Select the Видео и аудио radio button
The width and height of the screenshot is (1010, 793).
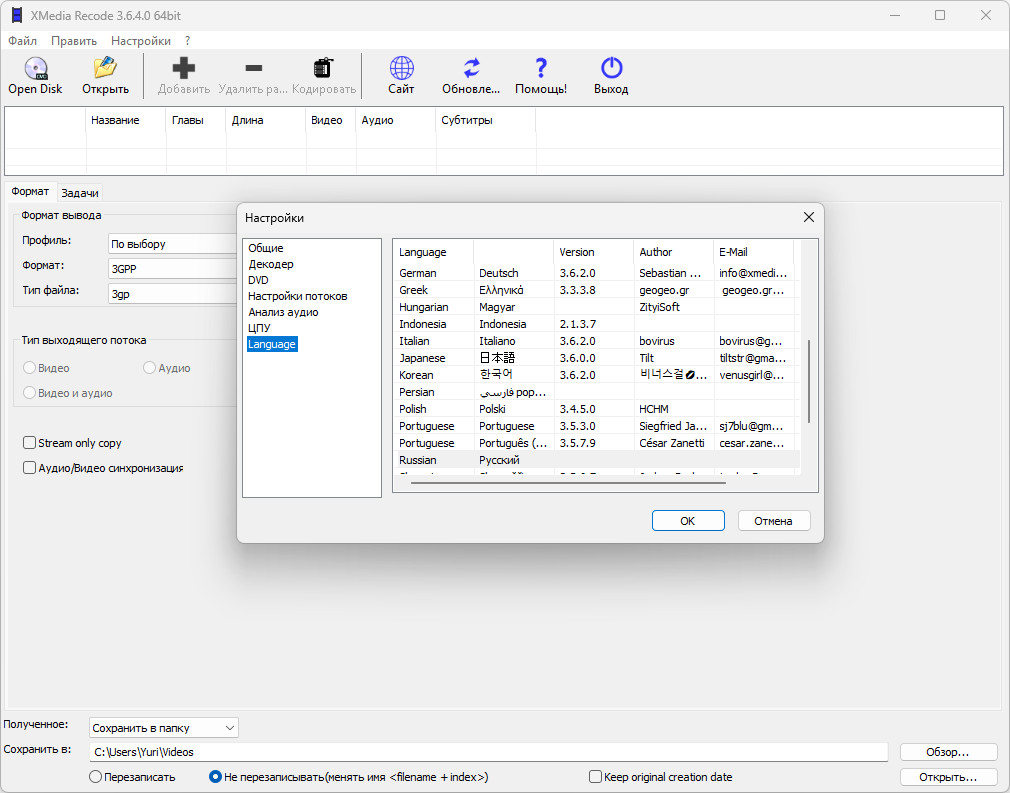click(29, 393)
